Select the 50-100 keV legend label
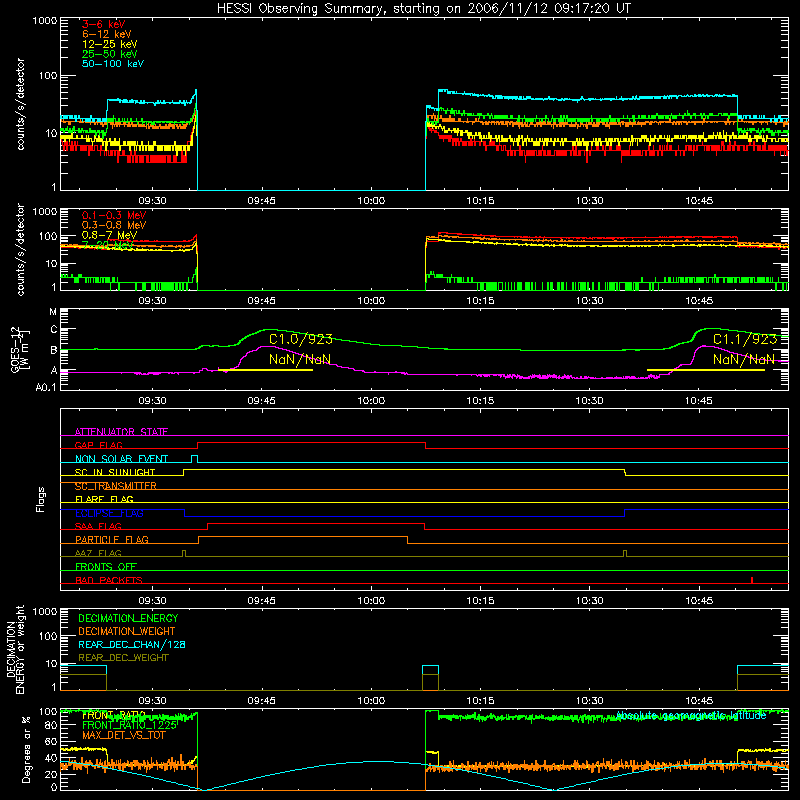 click(113, 64)
